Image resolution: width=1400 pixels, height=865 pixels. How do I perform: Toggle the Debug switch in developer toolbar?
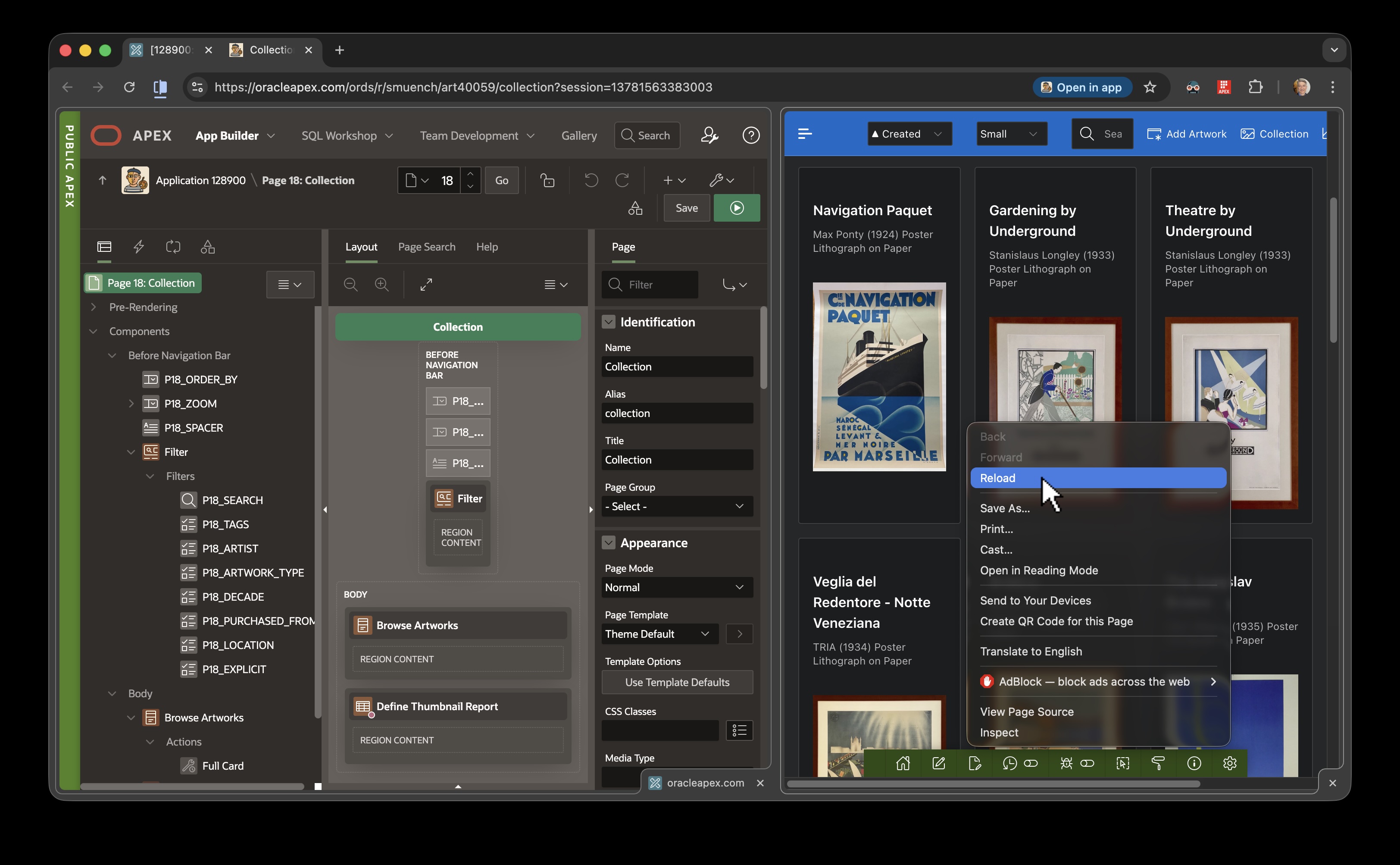tap(1087, 763)
